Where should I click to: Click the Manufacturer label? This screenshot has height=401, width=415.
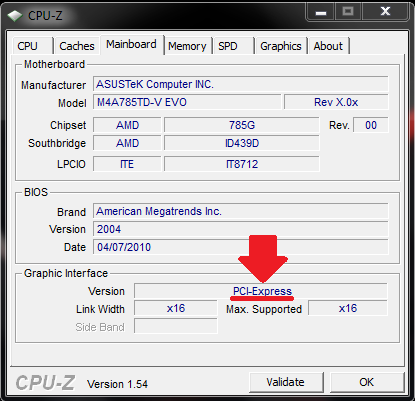coord(53,85)
